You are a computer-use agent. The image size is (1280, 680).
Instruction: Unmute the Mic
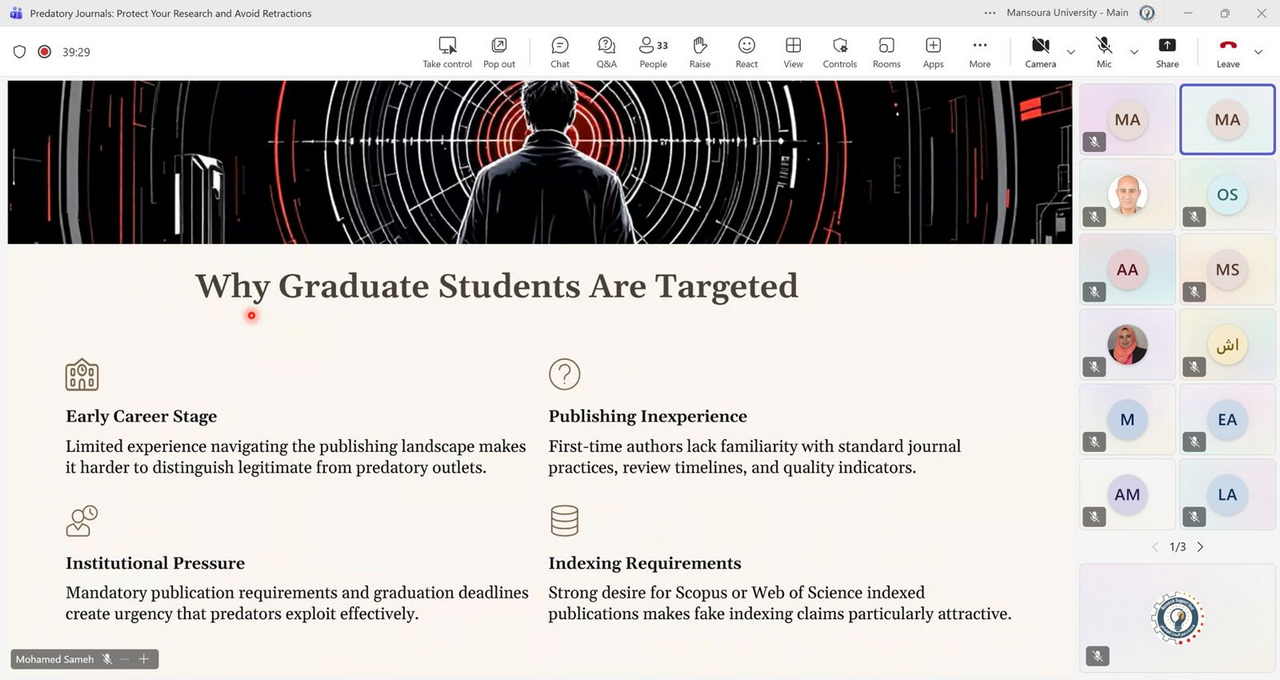[x=1104, y=51]
